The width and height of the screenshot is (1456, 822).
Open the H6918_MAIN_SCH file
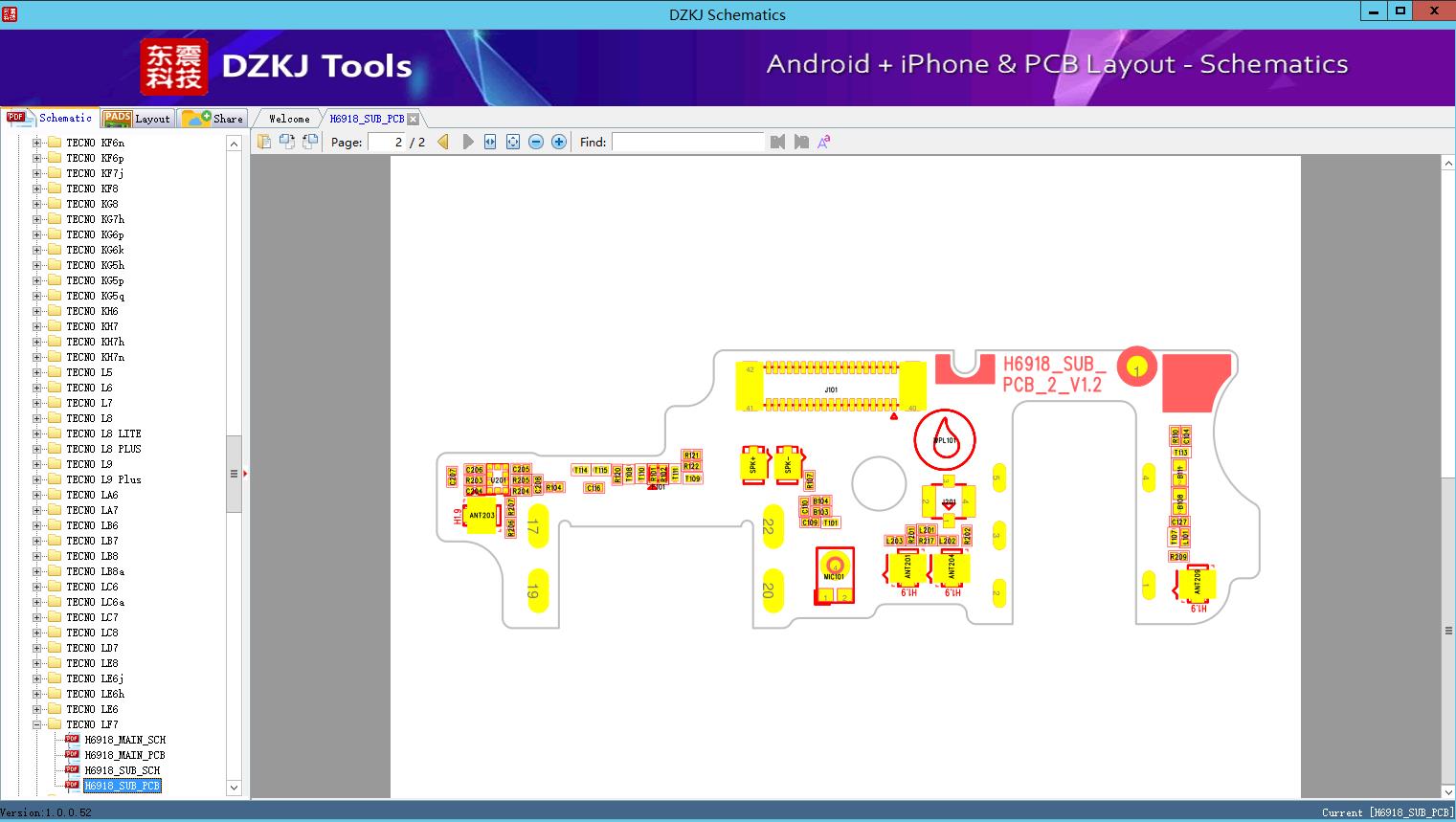(124, 740)
